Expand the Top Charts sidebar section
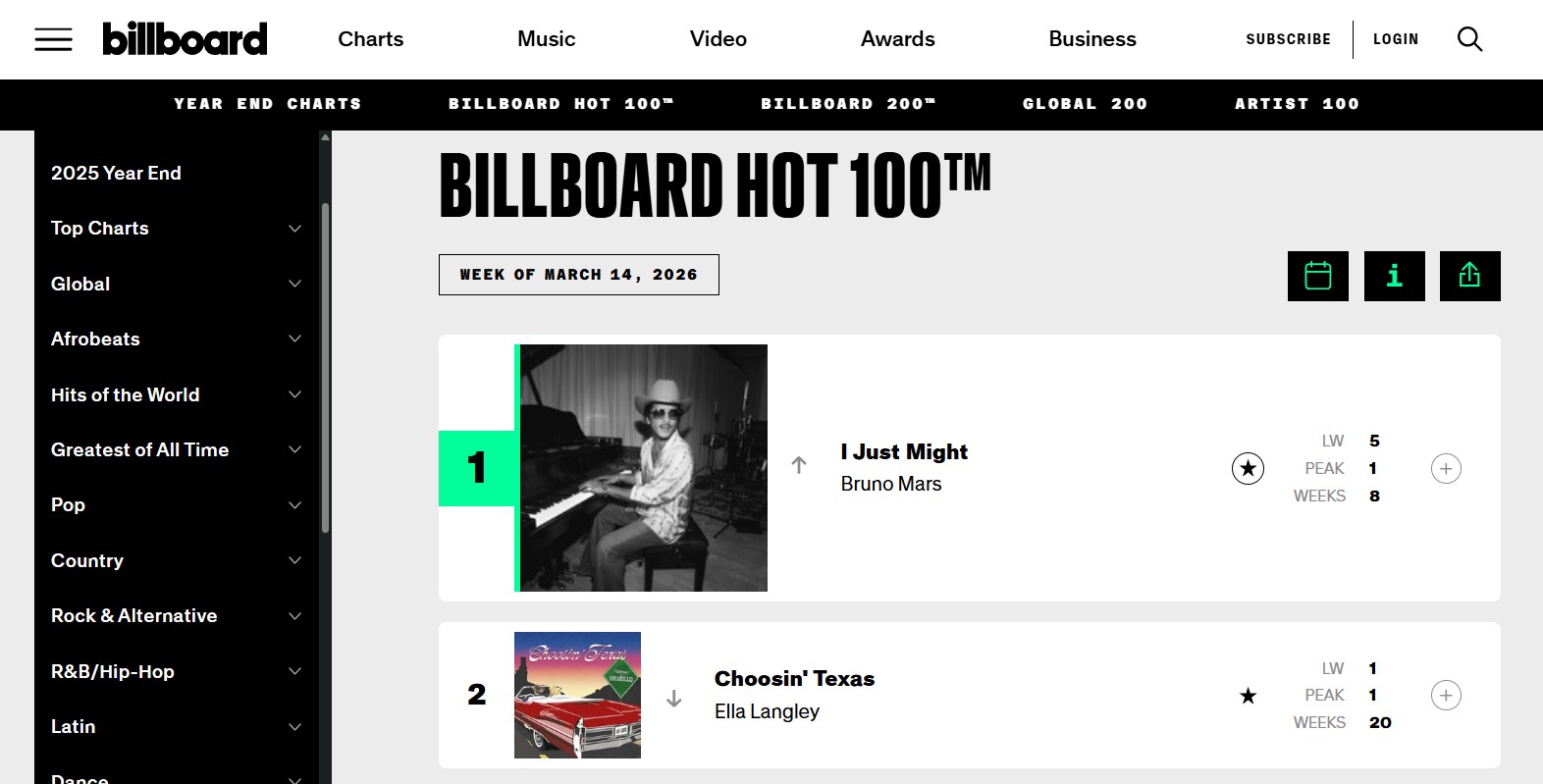The image size is (1543, 784). point(294,229)
